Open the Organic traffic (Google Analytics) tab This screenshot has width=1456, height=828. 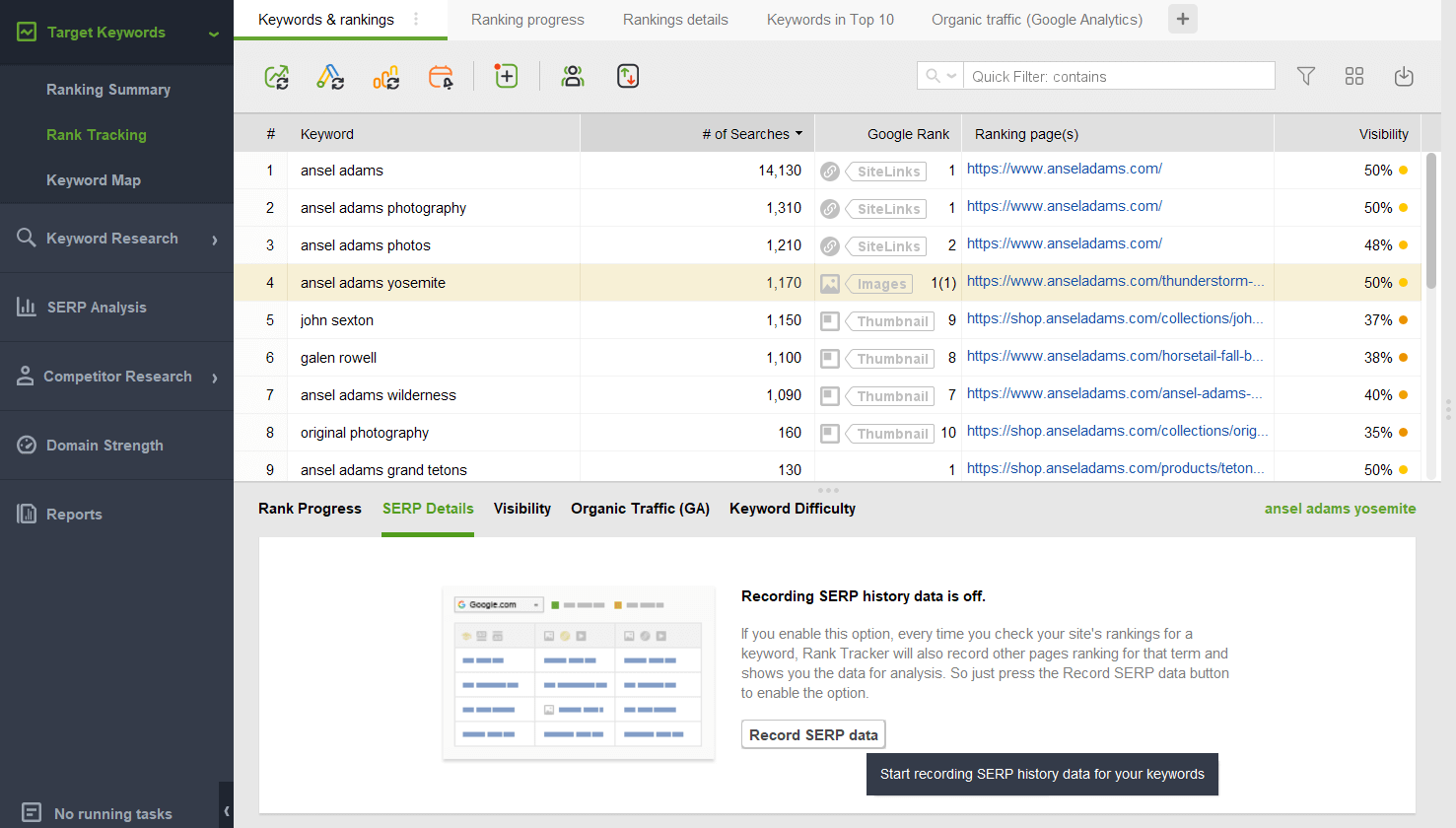point(1037,20)
